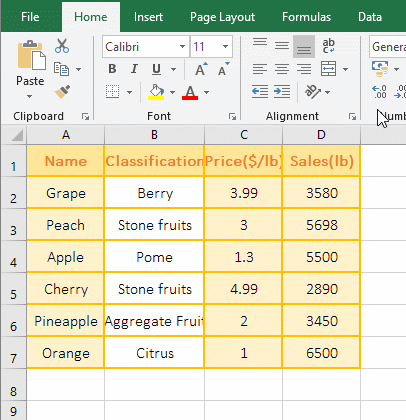Increase font size with large A
Screen dimensions: 406x420
click(201, 69)
